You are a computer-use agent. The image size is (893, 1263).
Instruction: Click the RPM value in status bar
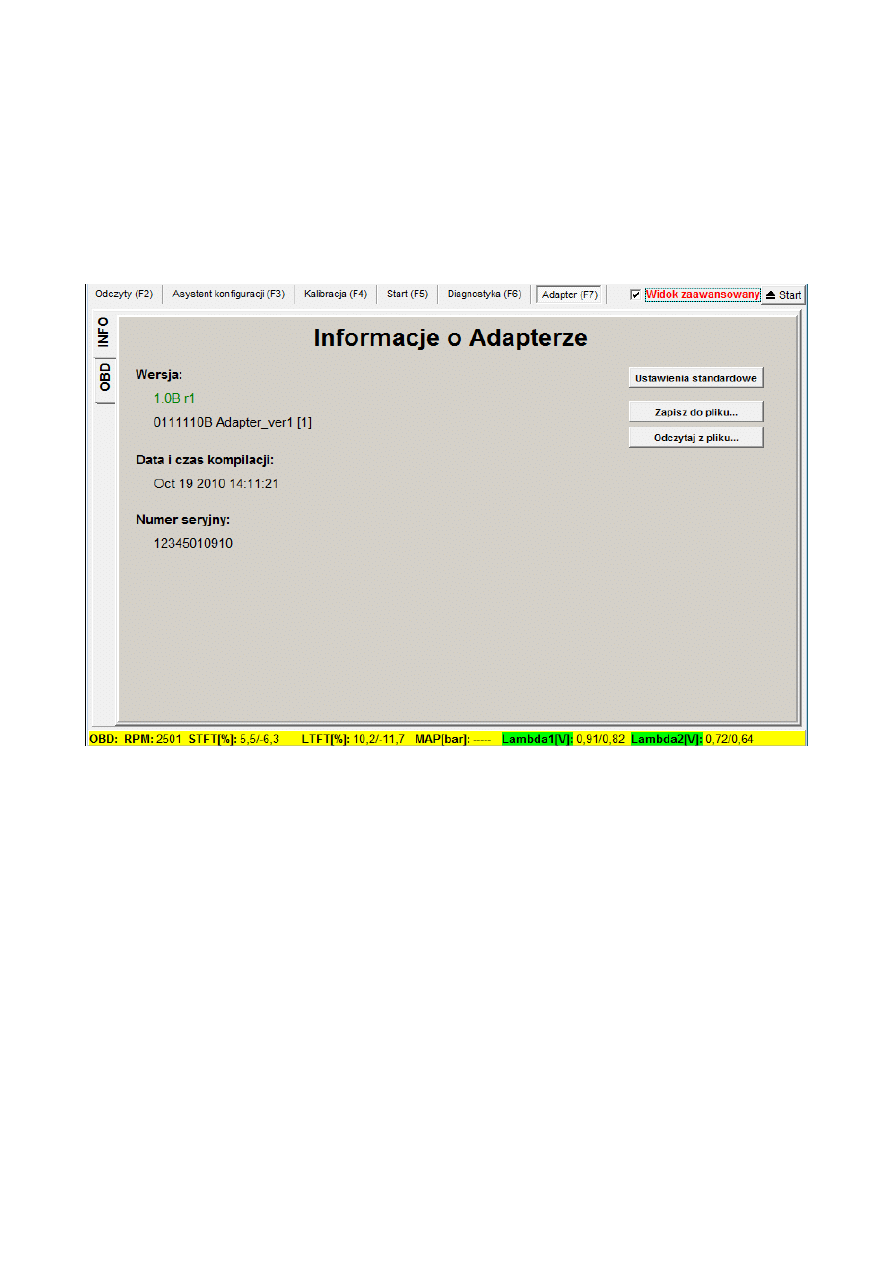pyautogui.click(x=168, y=739)
